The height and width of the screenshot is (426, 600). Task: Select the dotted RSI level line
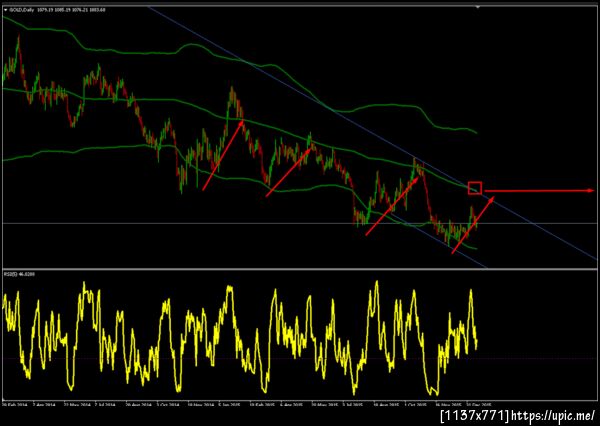(x=298, y=359)
